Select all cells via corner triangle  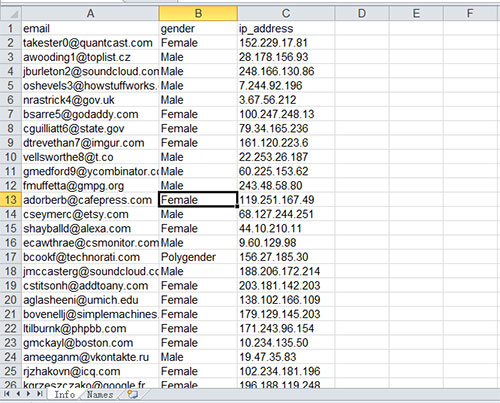coord(11,13)
